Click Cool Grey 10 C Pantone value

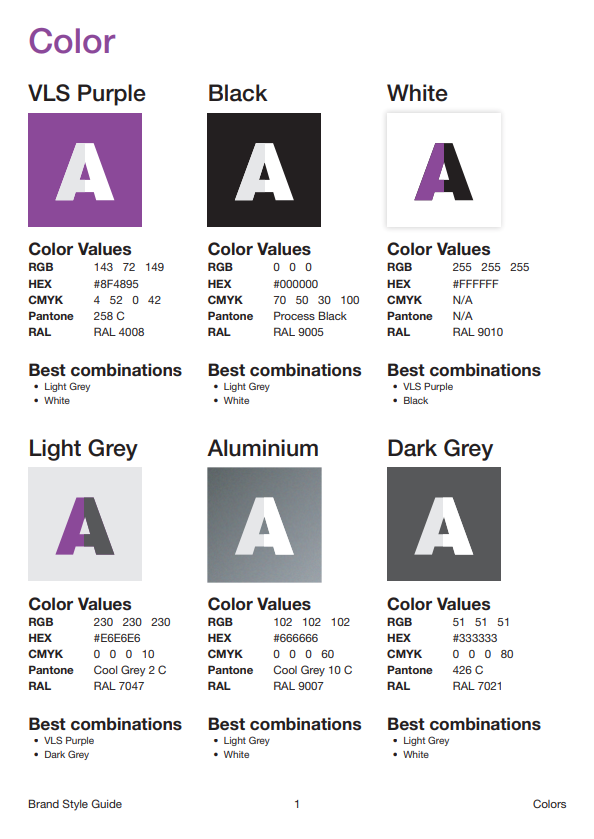coord(313,670)
